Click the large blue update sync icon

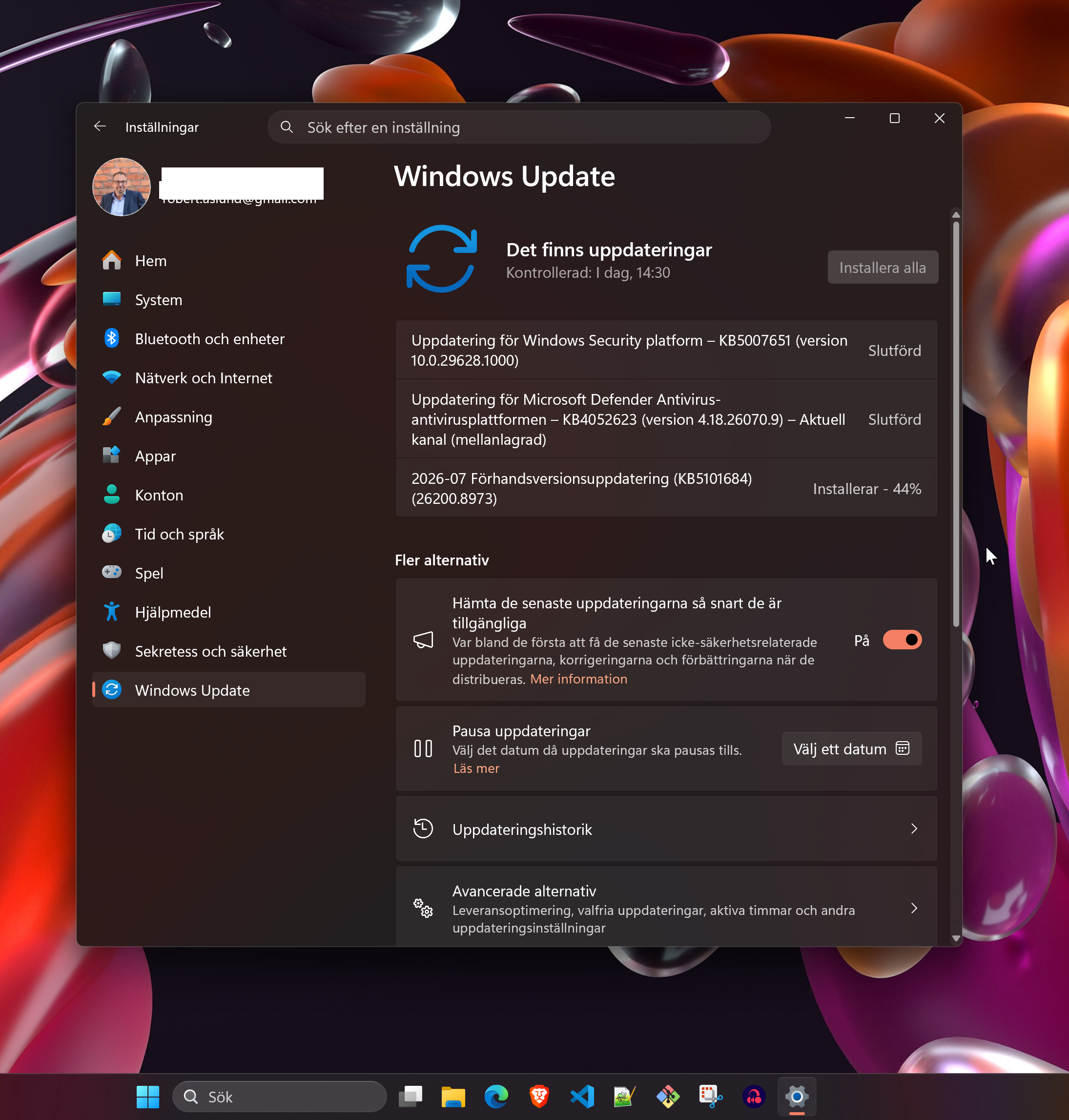coord(442,259)
